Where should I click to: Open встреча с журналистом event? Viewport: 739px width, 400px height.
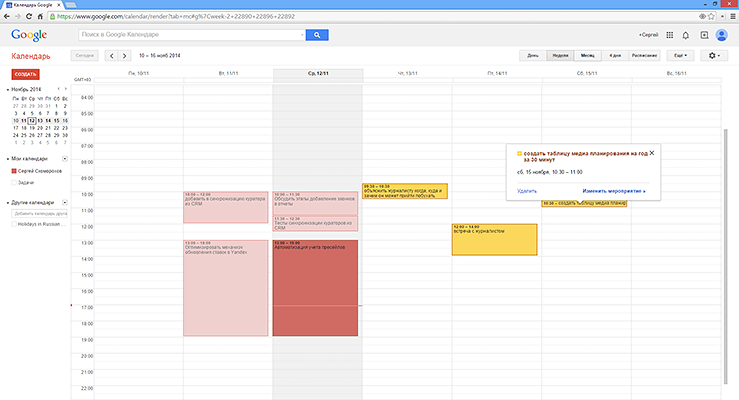click(494, 239)
